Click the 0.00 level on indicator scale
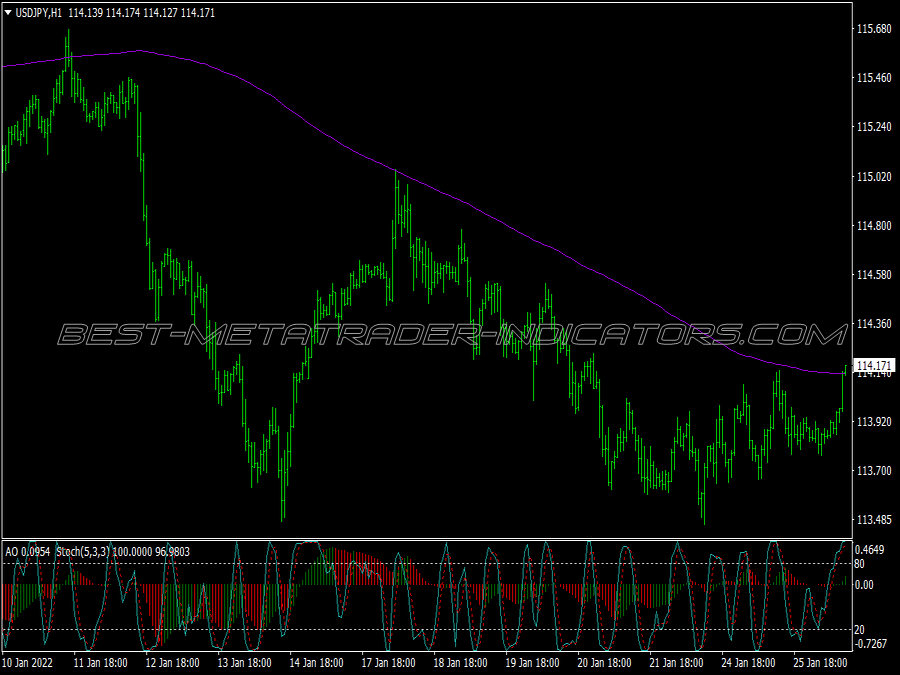 (x=864, y=584)
